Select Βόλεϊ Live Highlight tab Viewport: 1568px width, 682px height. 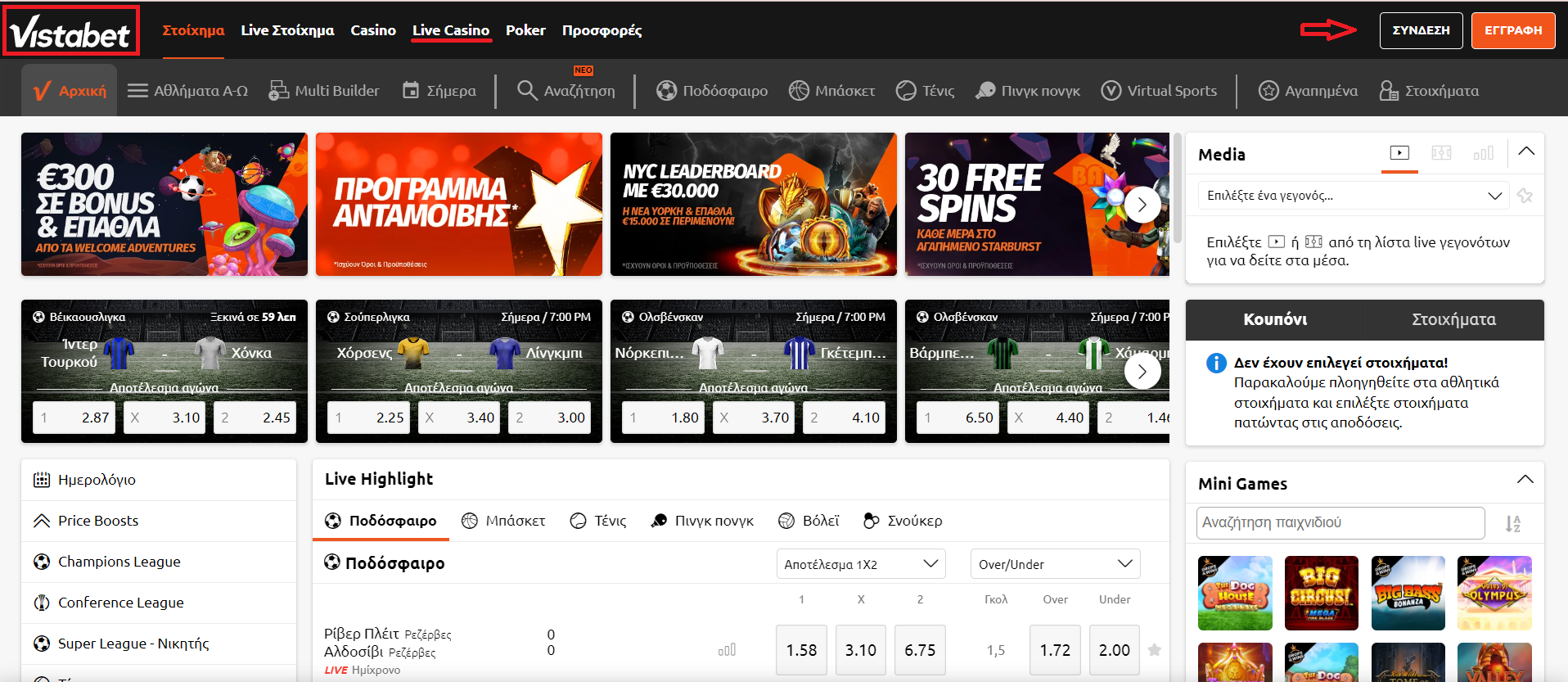809,521
